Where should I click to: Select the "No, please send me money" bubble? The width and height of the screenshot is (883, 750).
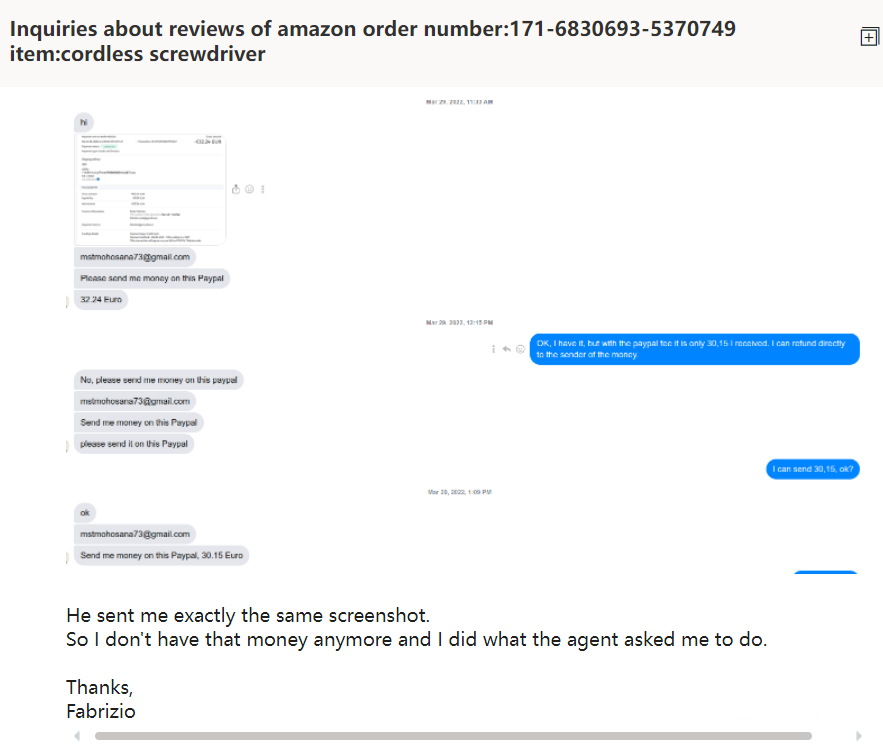pos(160,380)
